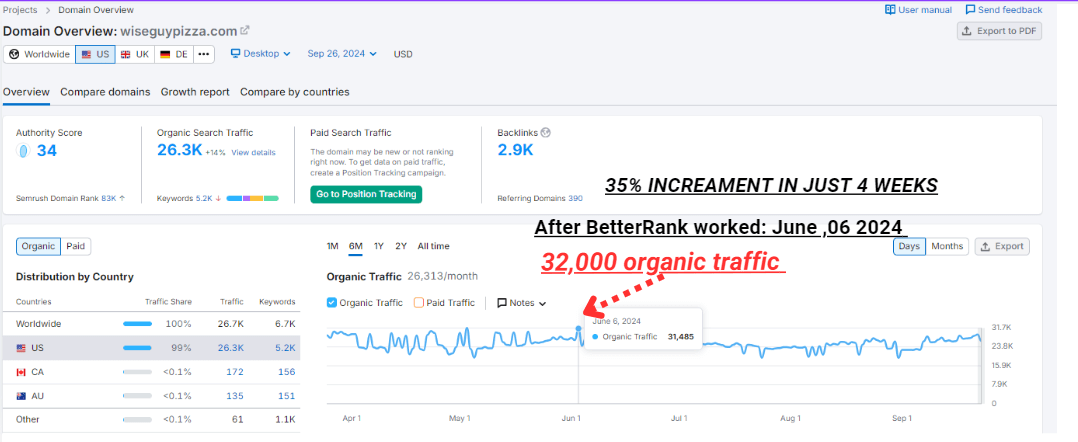Uncheck the Organic Traffic checkbox
1078x442 pixels.
pyautogui.click(x=331, y=302)
